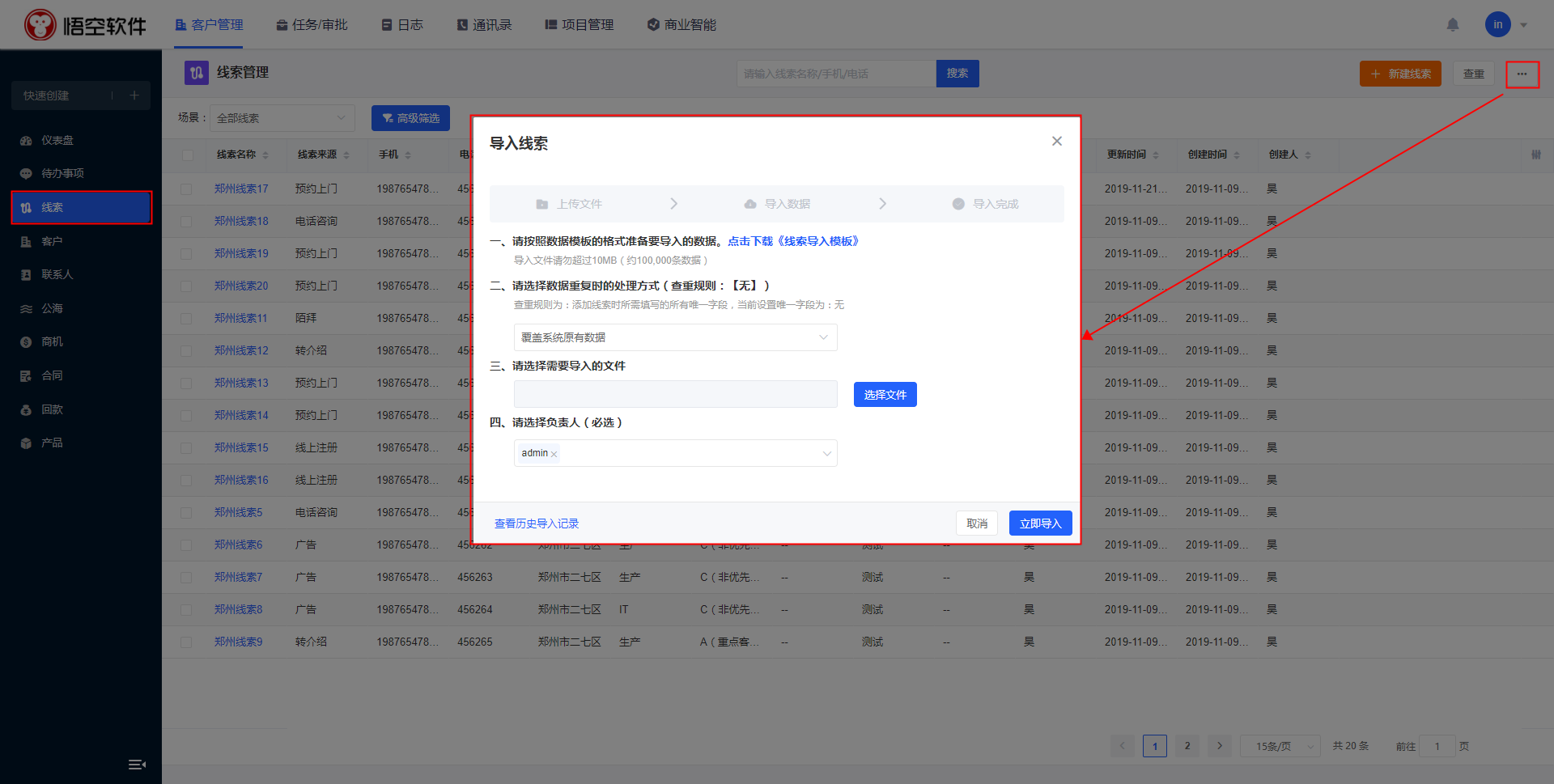Go to next page arrow in pagination
The image size is (1554, 784).
click(x=1219, y=746)
